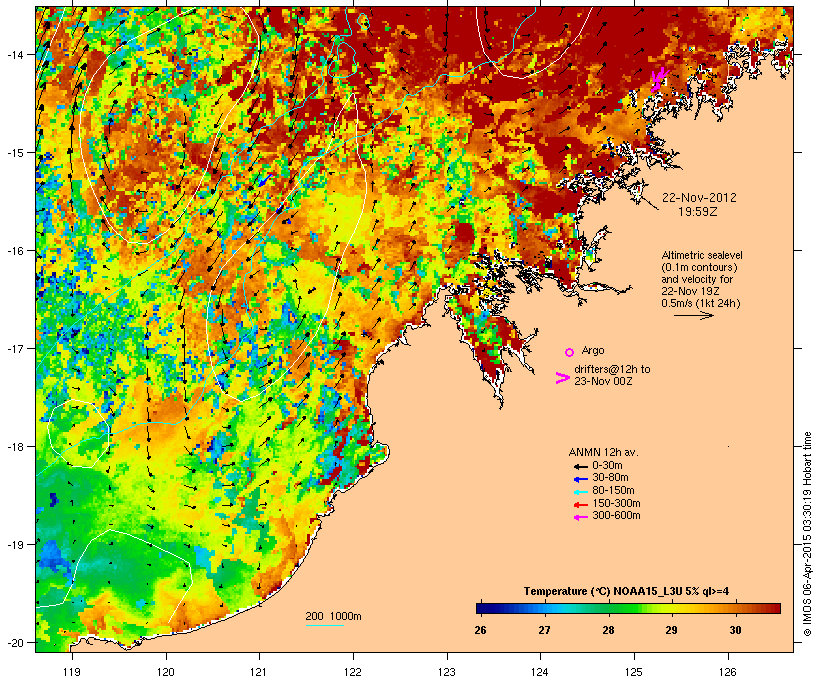
Task: Click the red 150-300m legend arrow
Action: tap(580, 505)
